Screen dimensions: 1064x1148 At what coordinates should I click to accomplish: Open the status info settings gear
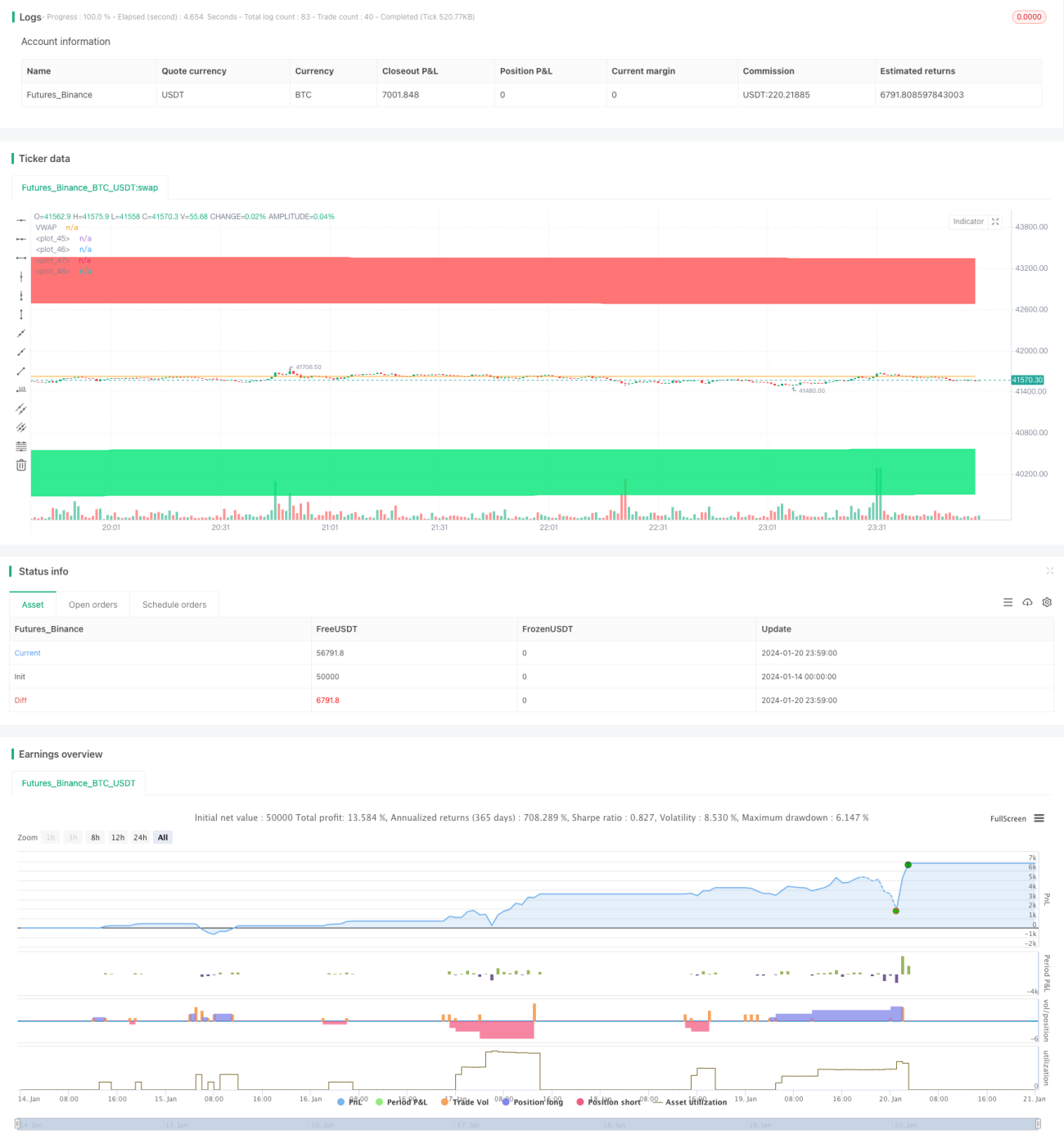[1047, 602]
